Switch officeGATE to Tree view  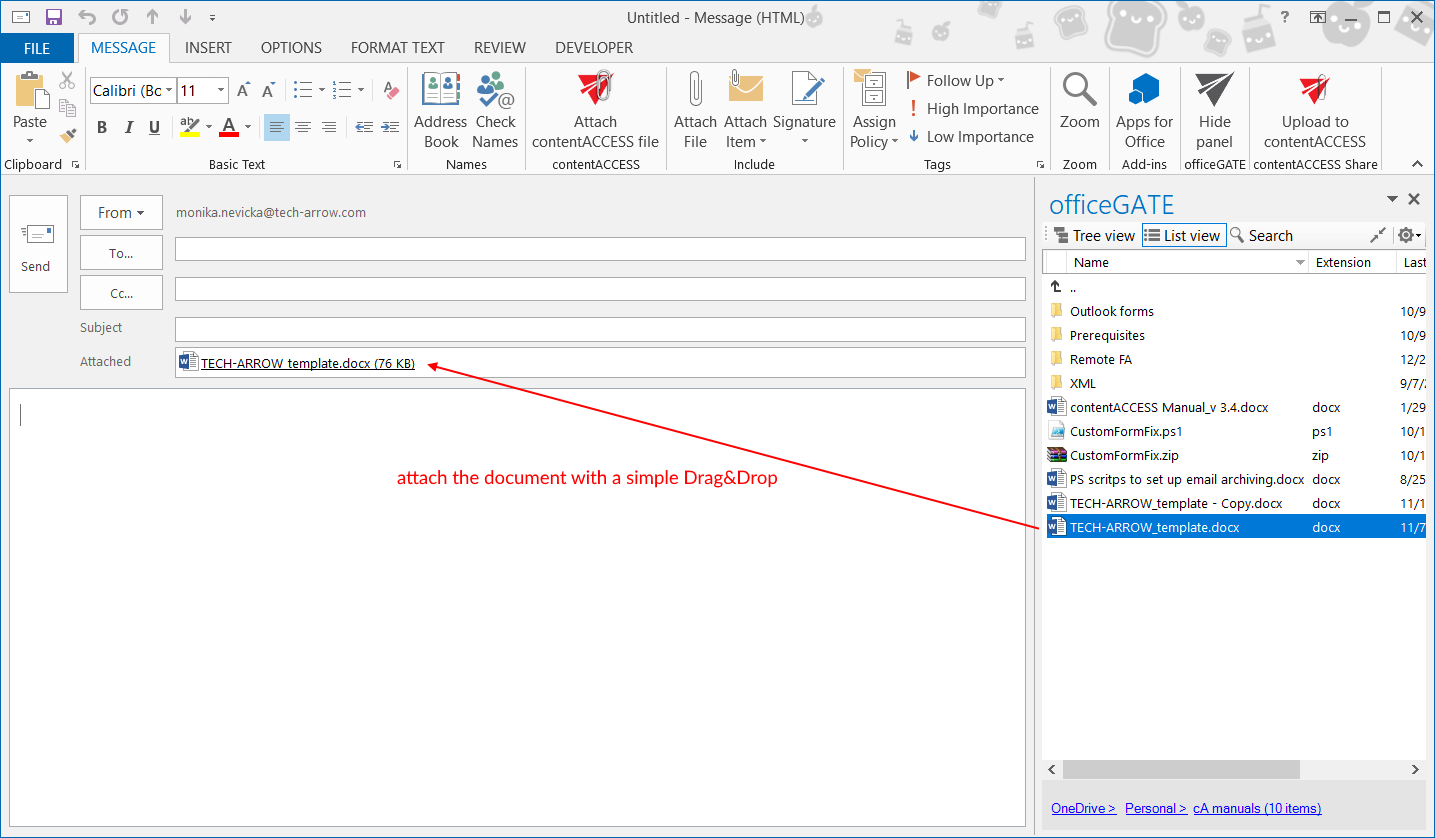1094,236
